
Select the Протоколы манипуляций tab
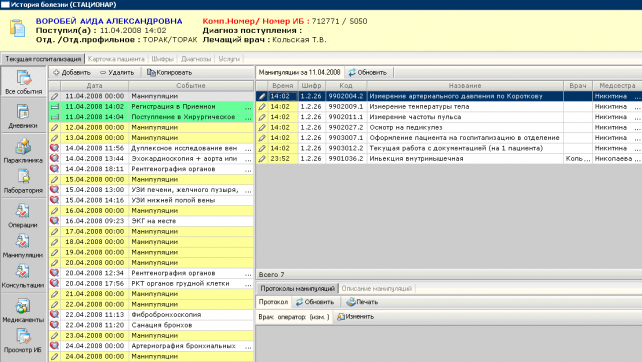click(297, 288)
